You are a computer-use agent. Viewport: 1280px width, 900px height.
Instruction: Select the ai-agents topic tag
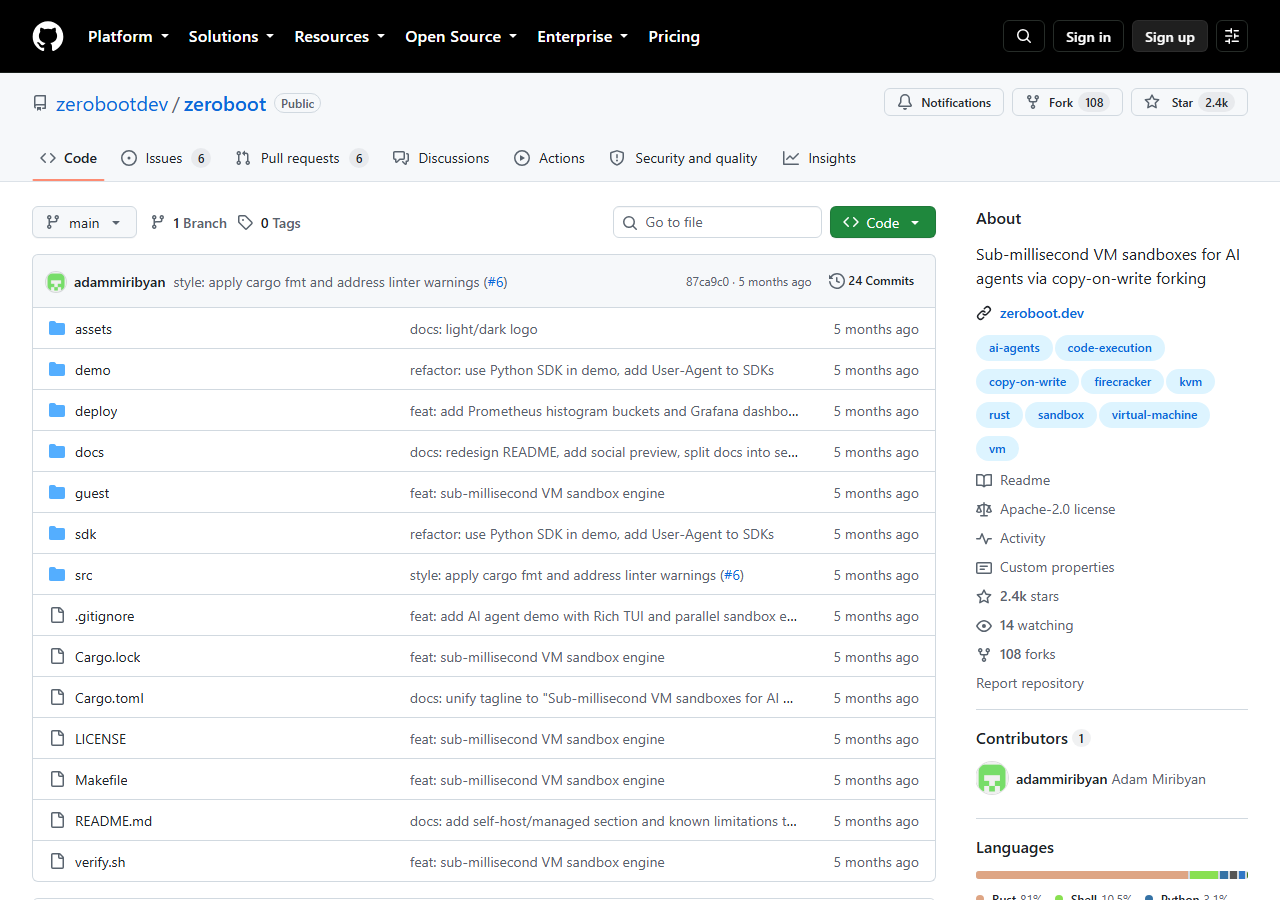point(1014,348)
